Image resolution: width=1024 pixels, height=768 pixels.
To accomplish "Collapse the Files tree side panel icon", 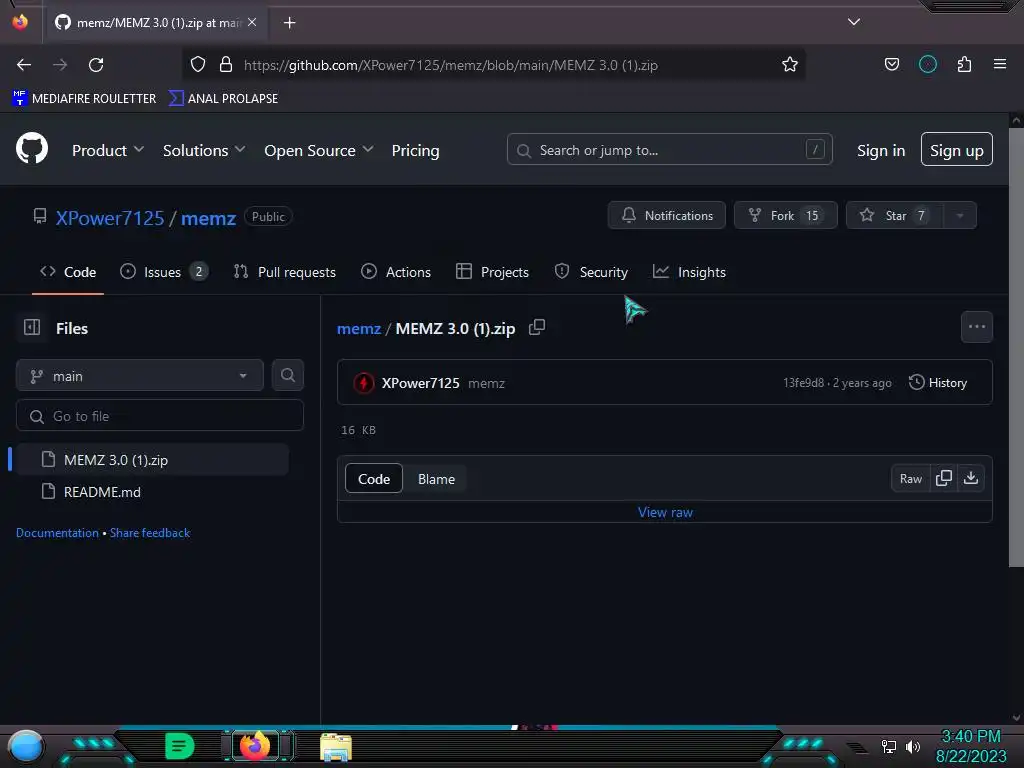I will [32, 328].
